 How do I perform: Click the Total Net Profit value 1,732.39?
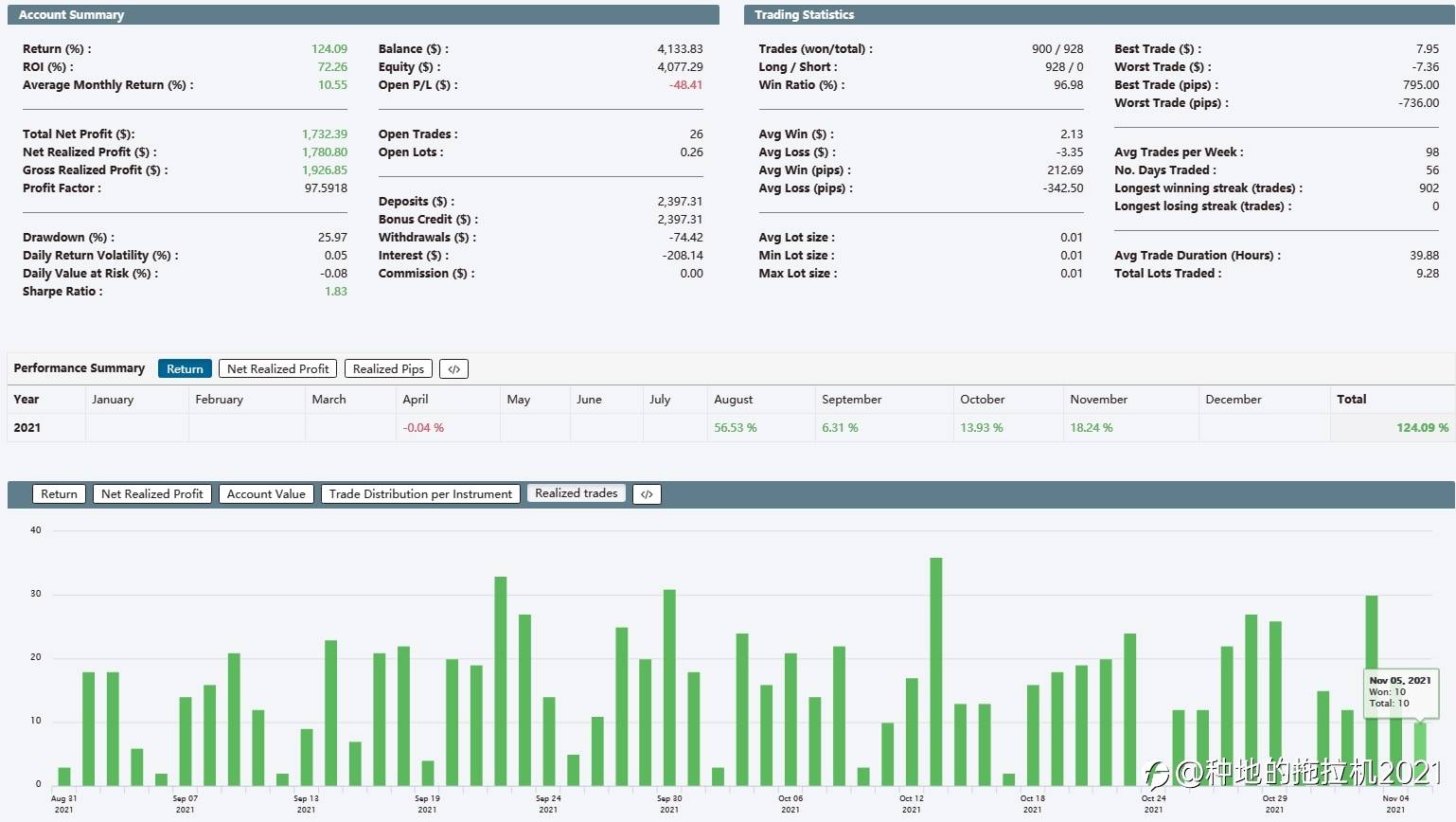pos(325,134)
